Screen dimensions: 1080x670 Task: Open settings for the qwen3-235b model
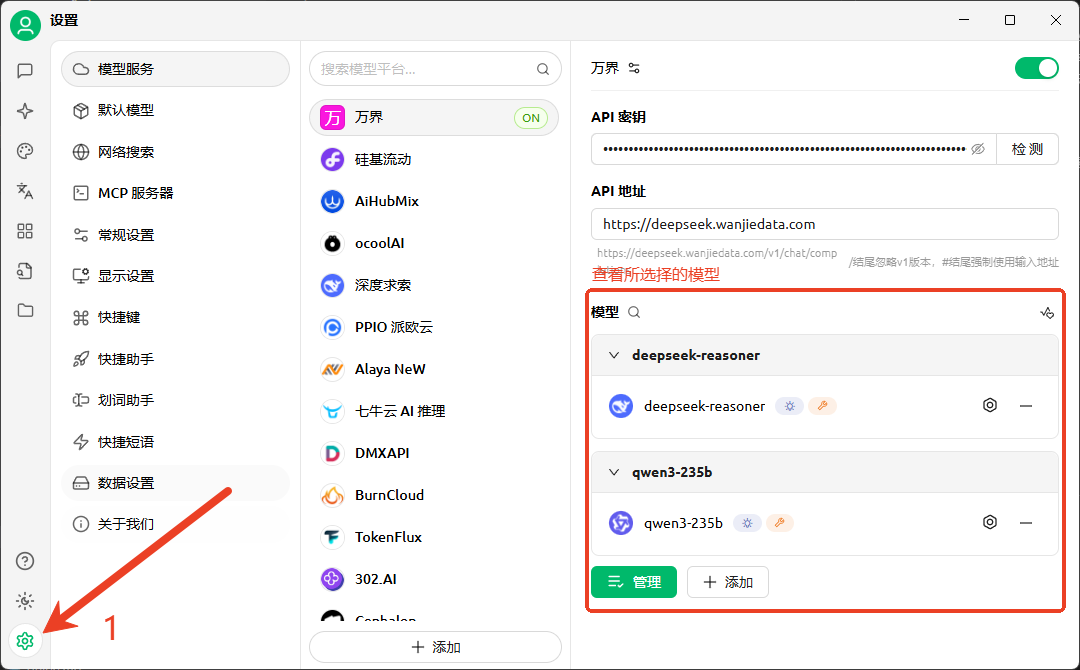pyautogui.click(x=990, y=523)
